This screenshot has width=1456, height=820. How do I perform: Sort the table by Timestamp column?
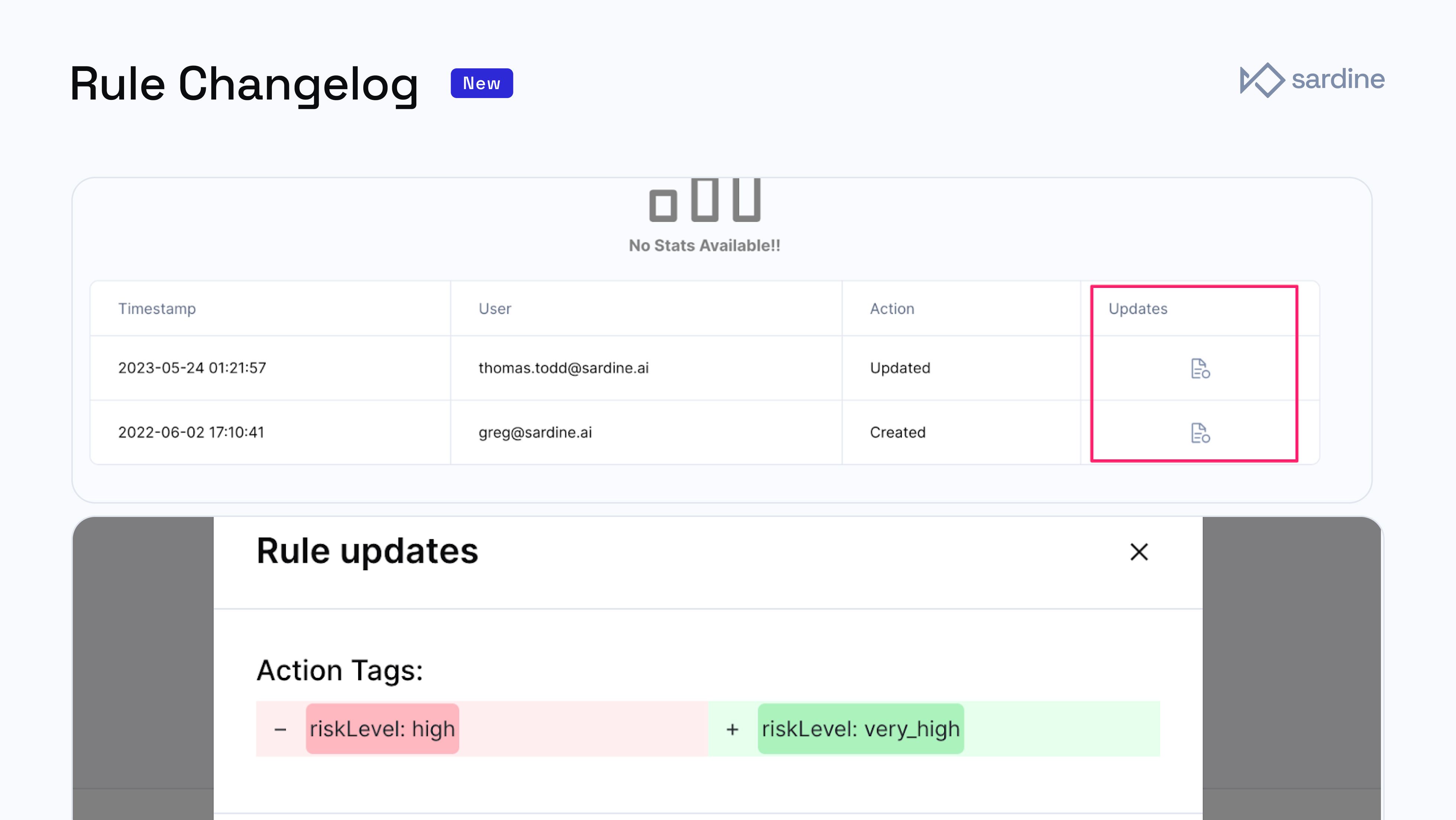tap(157, 309)
